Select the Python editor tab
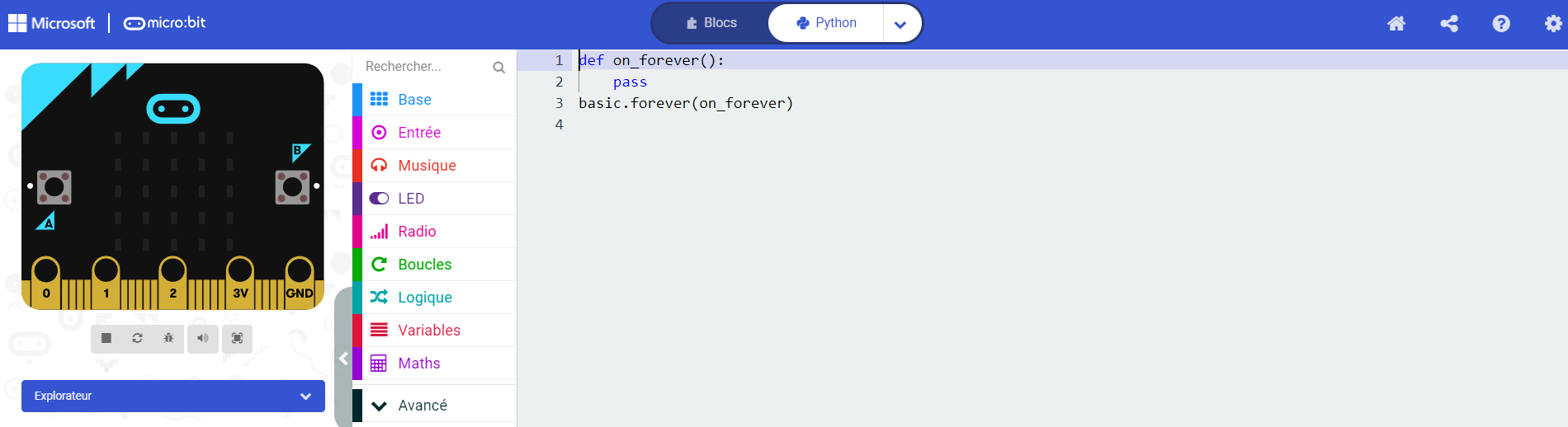The height and width of the screenshot is (427, 1568). tap(826, 23)
